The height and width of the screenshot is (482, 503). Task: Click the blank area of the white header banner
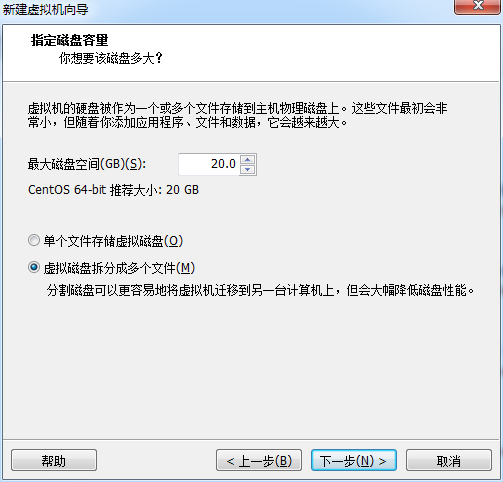(x=333, y=53)
